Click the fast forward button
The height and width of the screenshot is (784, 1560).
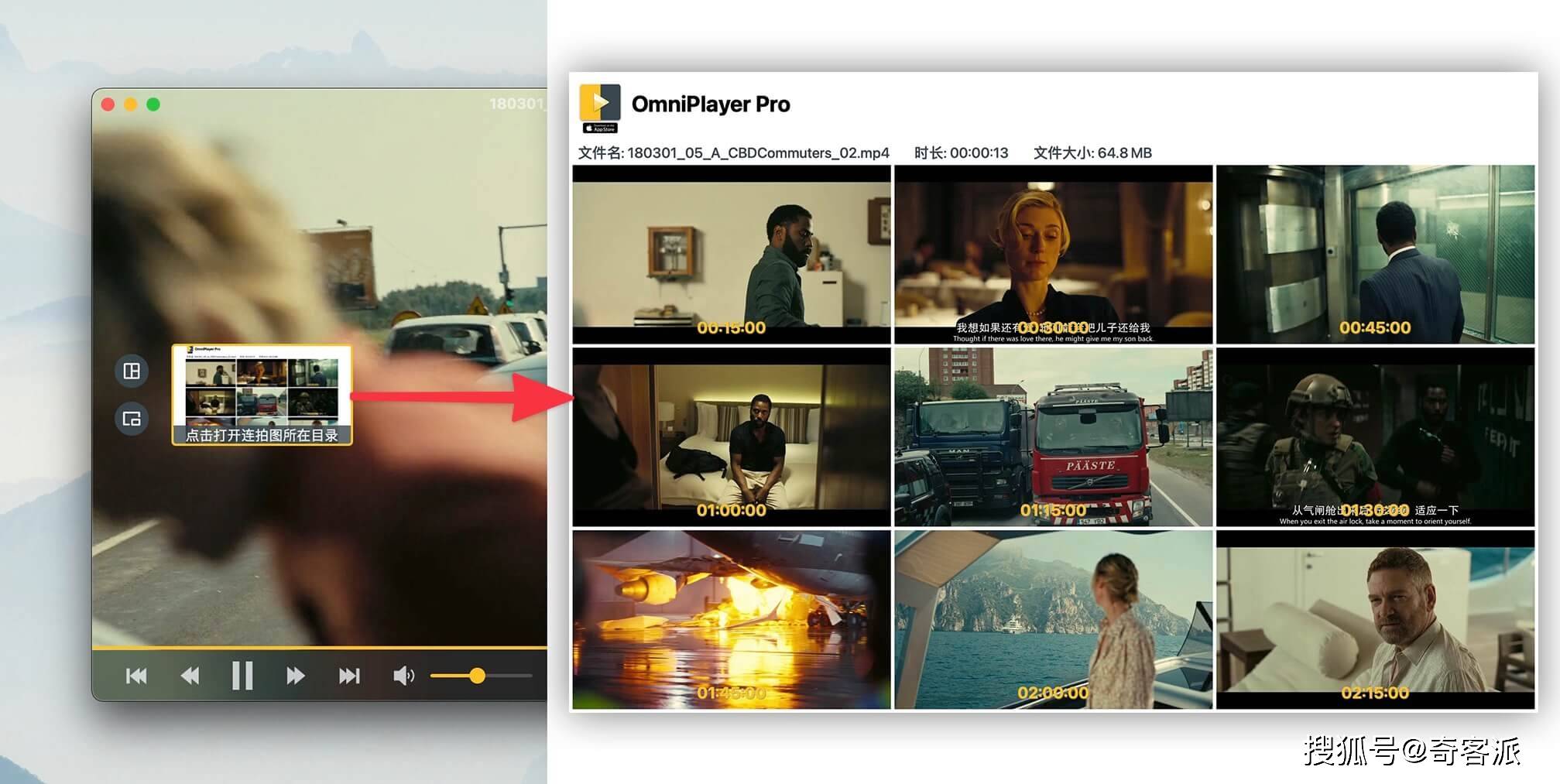(295, 676)
